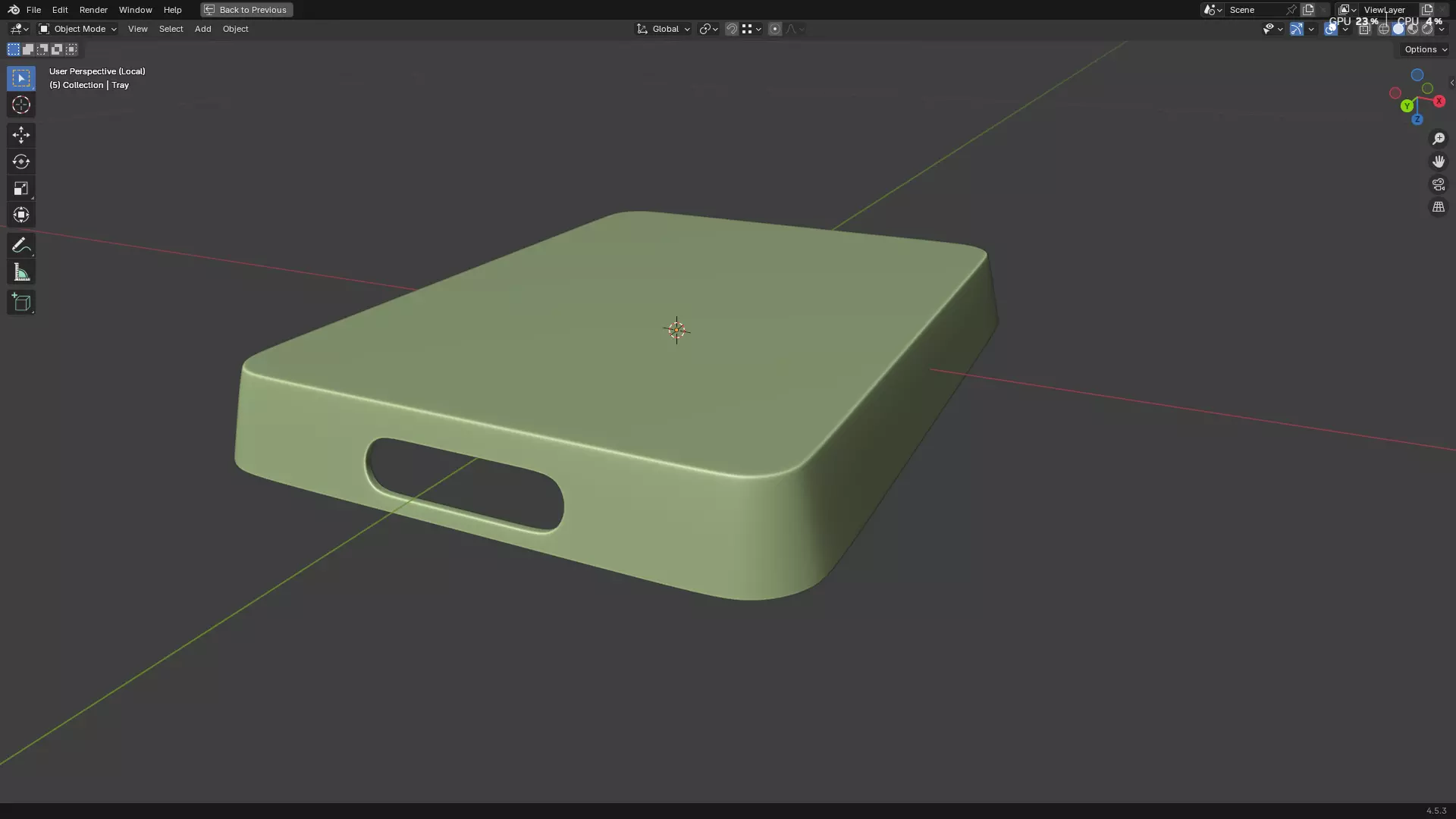This screenshot has height=819, width=1456.
Task: Open selectability and visibility dropdown
Action: pos(1272,29)
